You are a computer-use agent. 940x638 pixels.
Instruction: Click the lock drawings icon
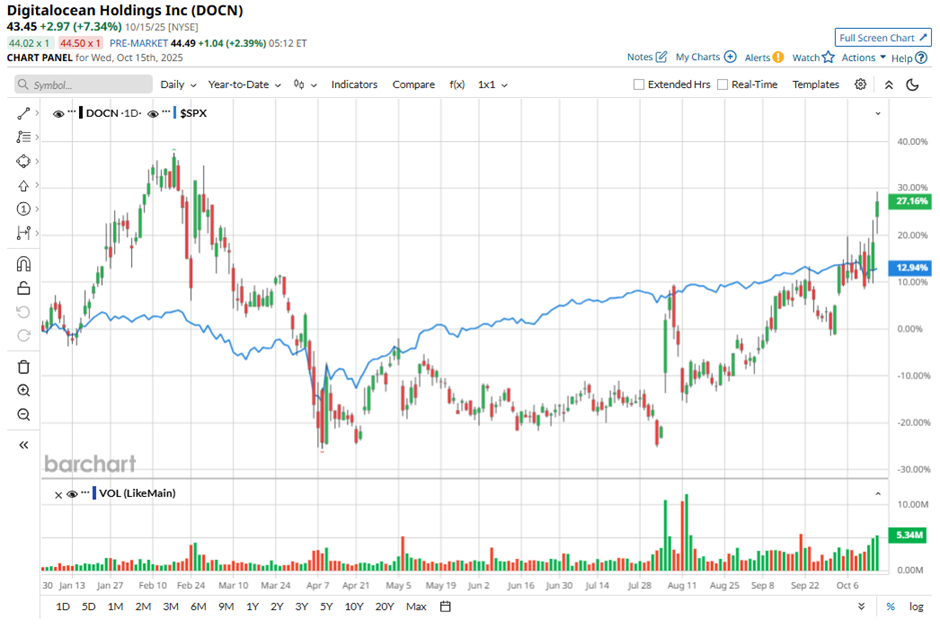tap(23, 288)
